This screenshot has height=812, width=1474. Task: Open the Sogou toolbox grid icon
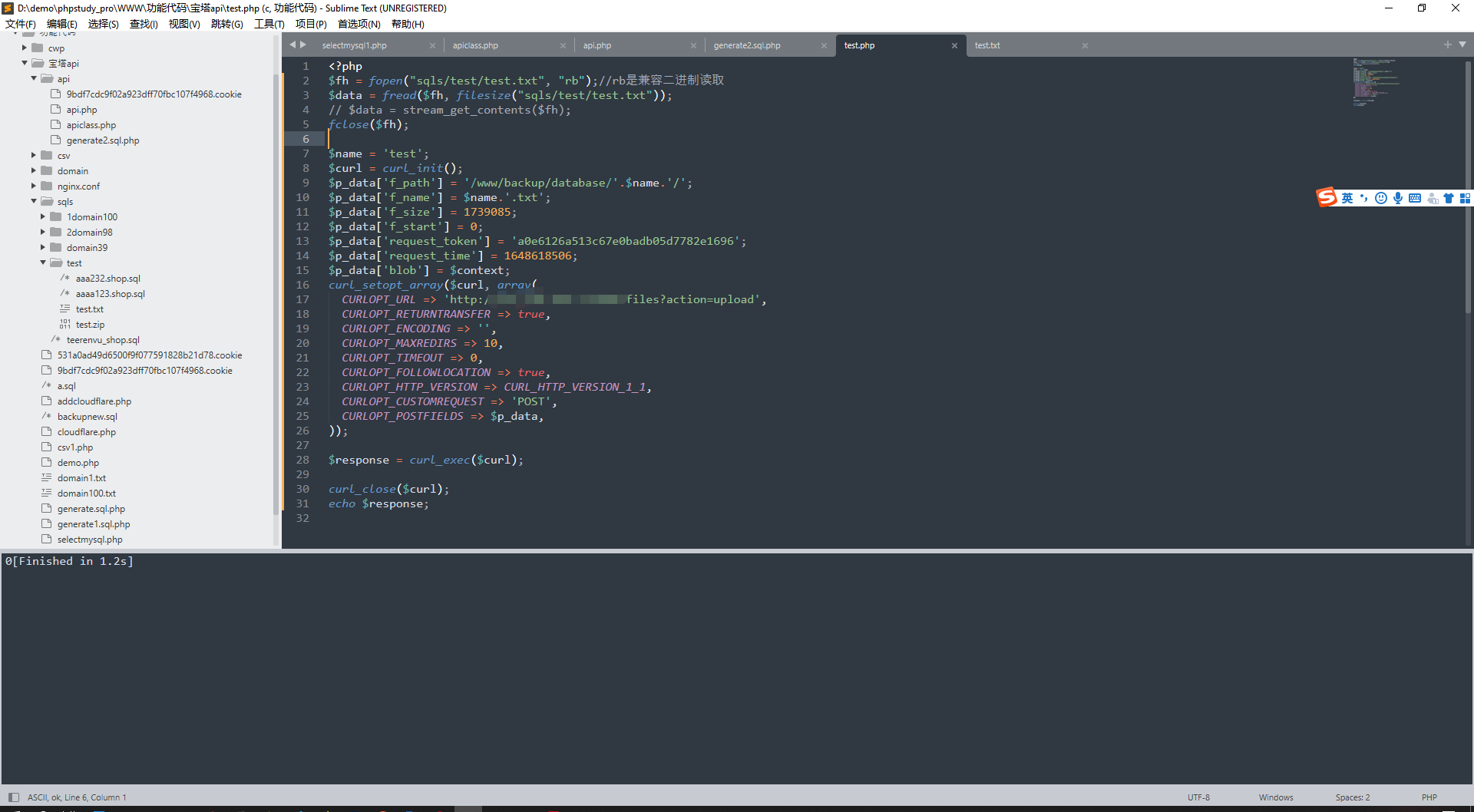1465,198
